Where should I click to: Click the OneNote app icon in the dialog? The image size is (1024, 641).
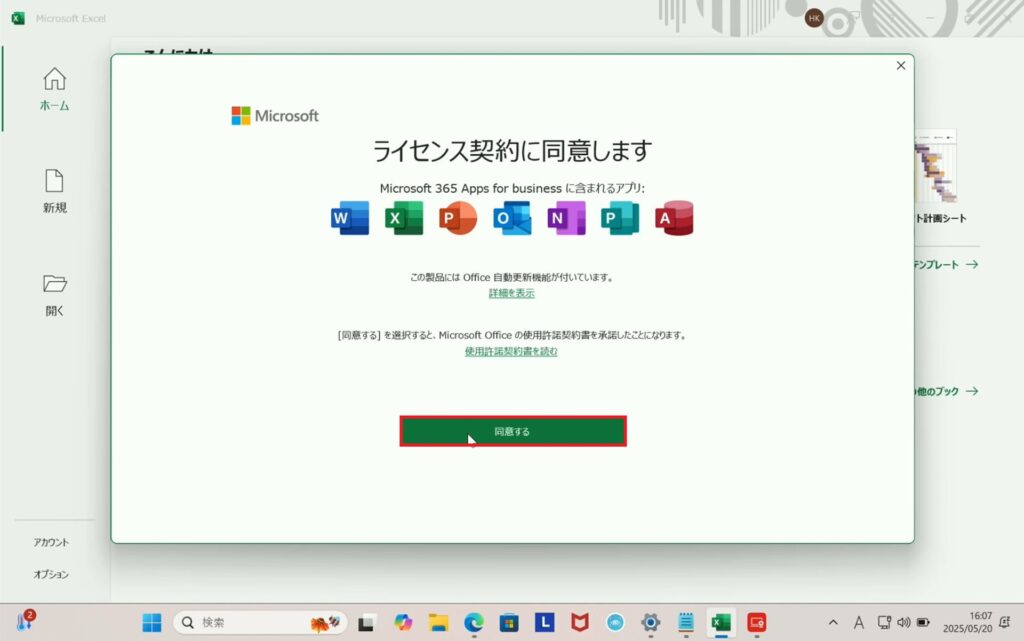[x=566, y=218]
